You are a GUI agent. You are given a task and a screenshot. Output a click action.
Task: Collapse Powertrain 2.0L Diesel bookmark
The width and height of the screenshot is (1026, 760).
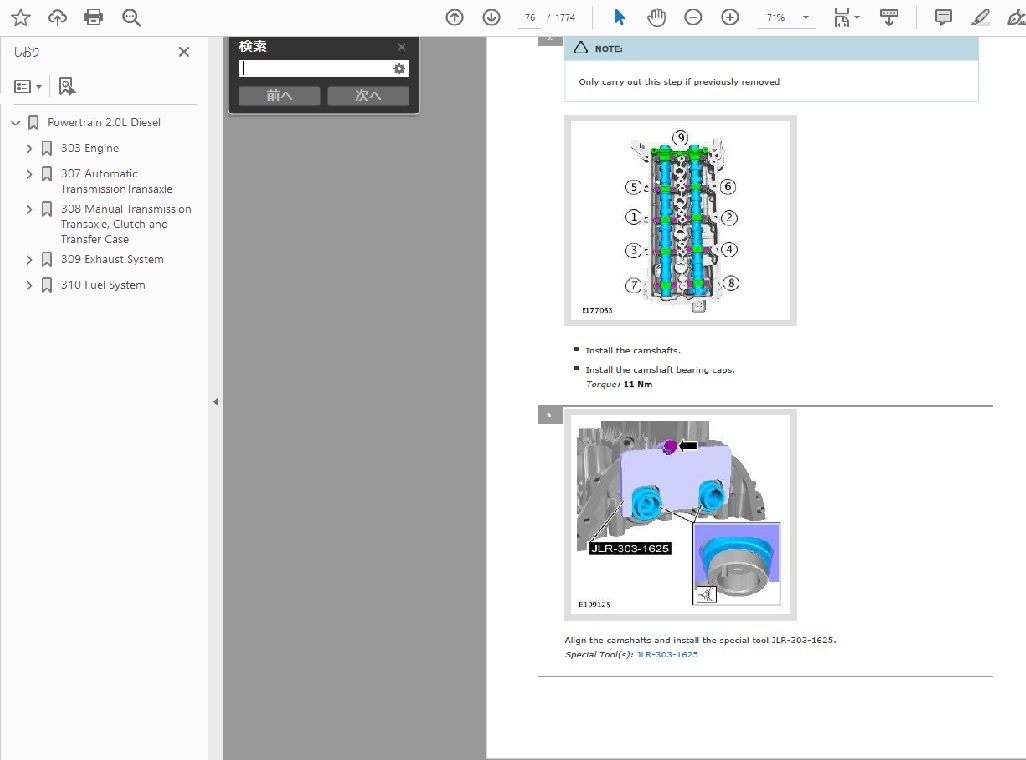tap(16, 122)
